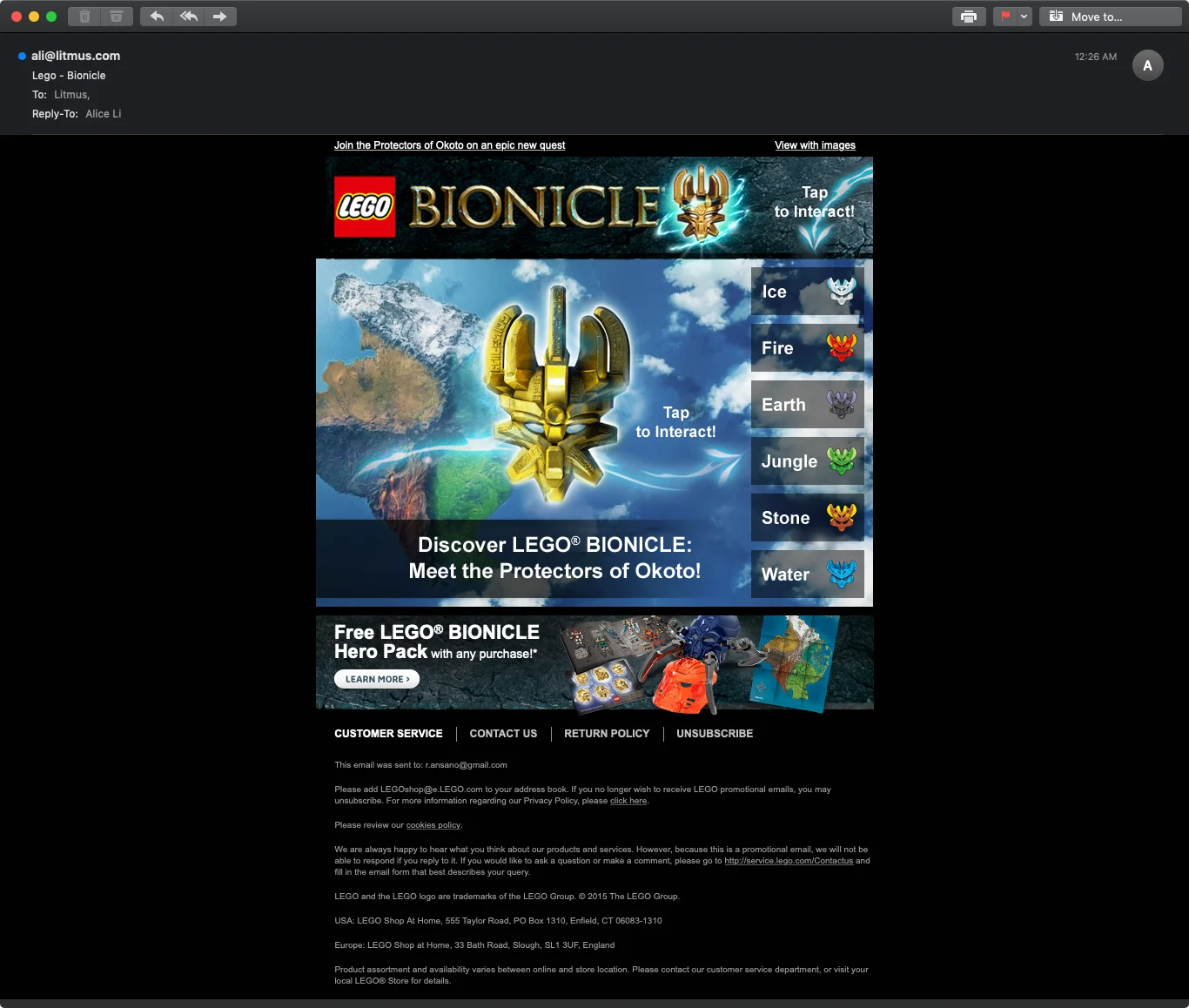Open CONTACT US footer link
Viewport: 1189px width, 1008px height.
click(503, 734)
